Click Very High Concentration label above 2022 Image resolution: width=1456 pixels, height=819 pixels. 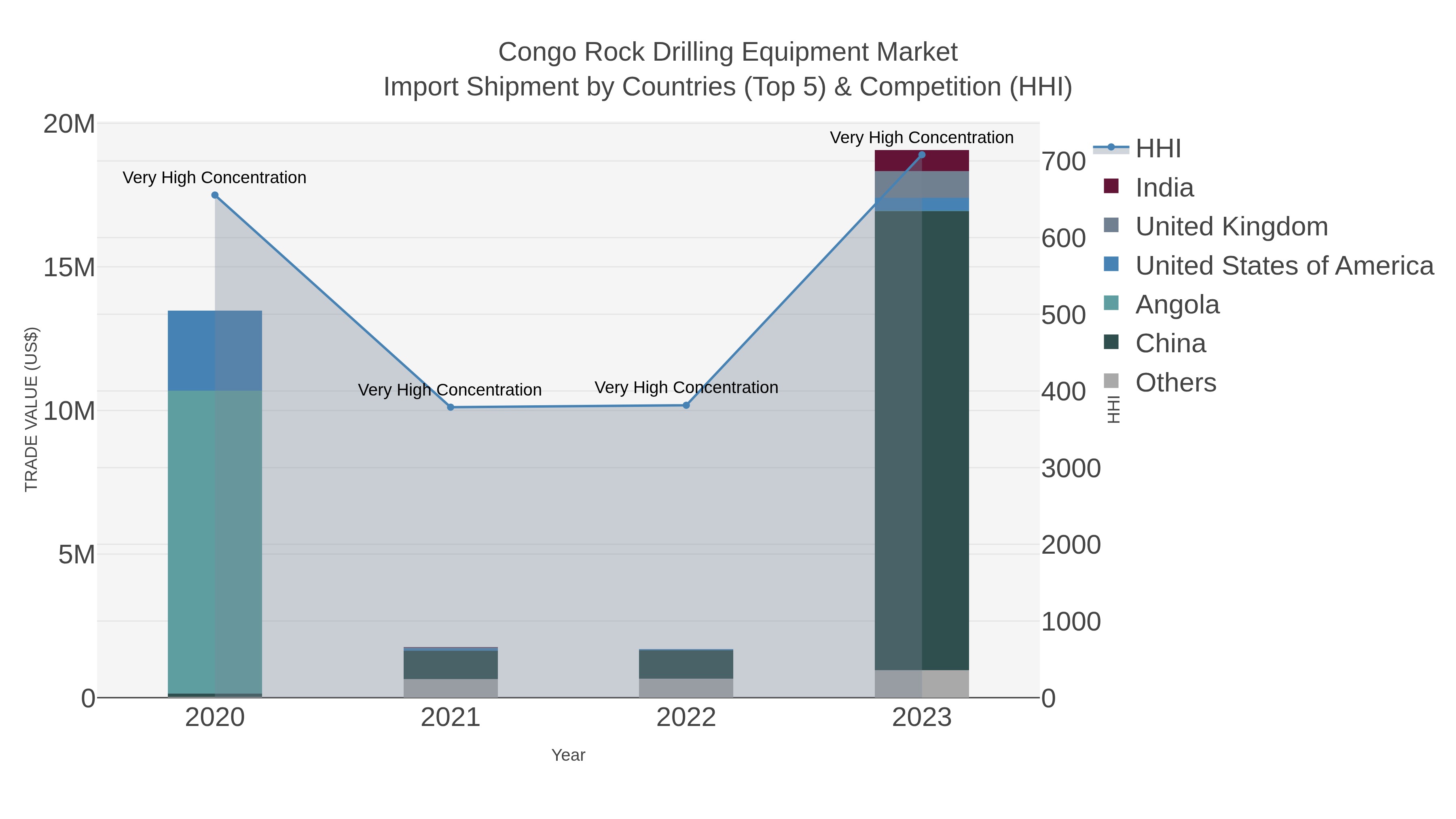pyautogui.click(x=686, y=388)
